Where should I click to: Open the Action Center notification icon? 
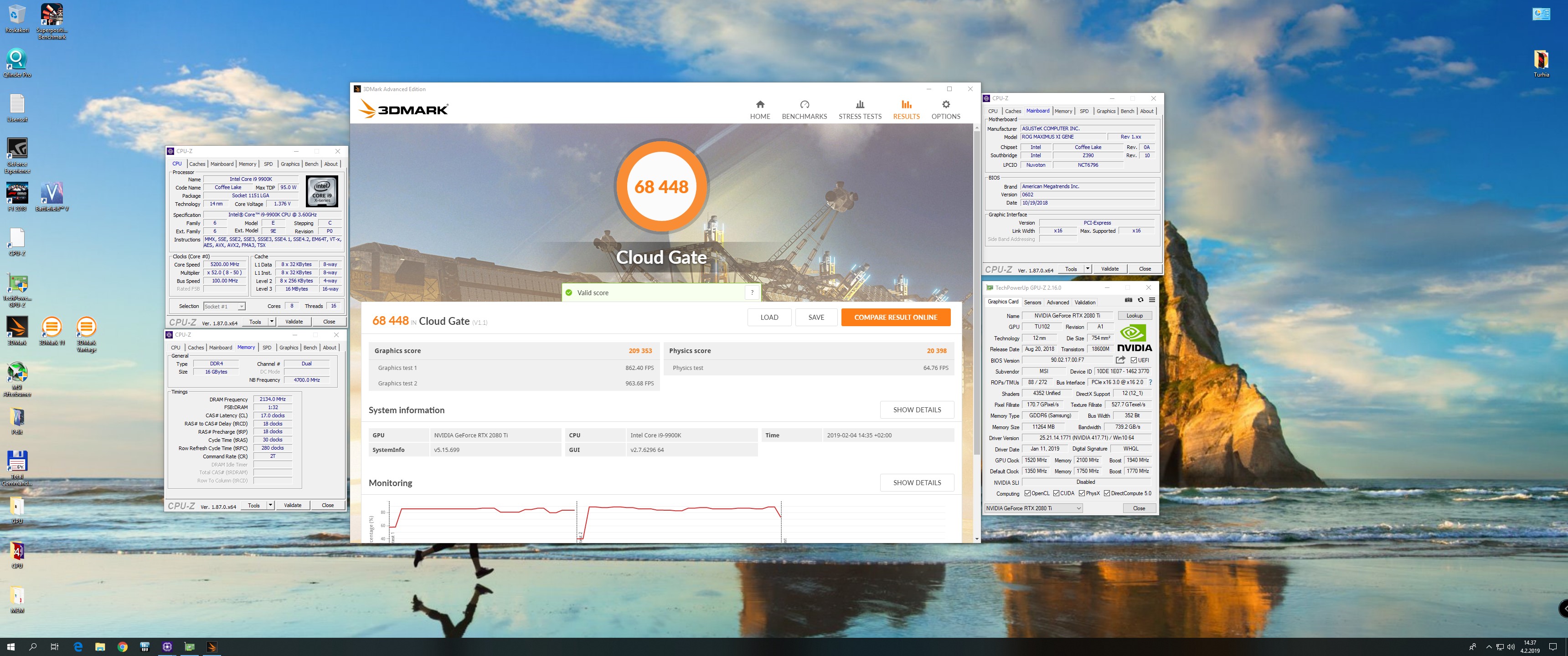click(1553, 647)
